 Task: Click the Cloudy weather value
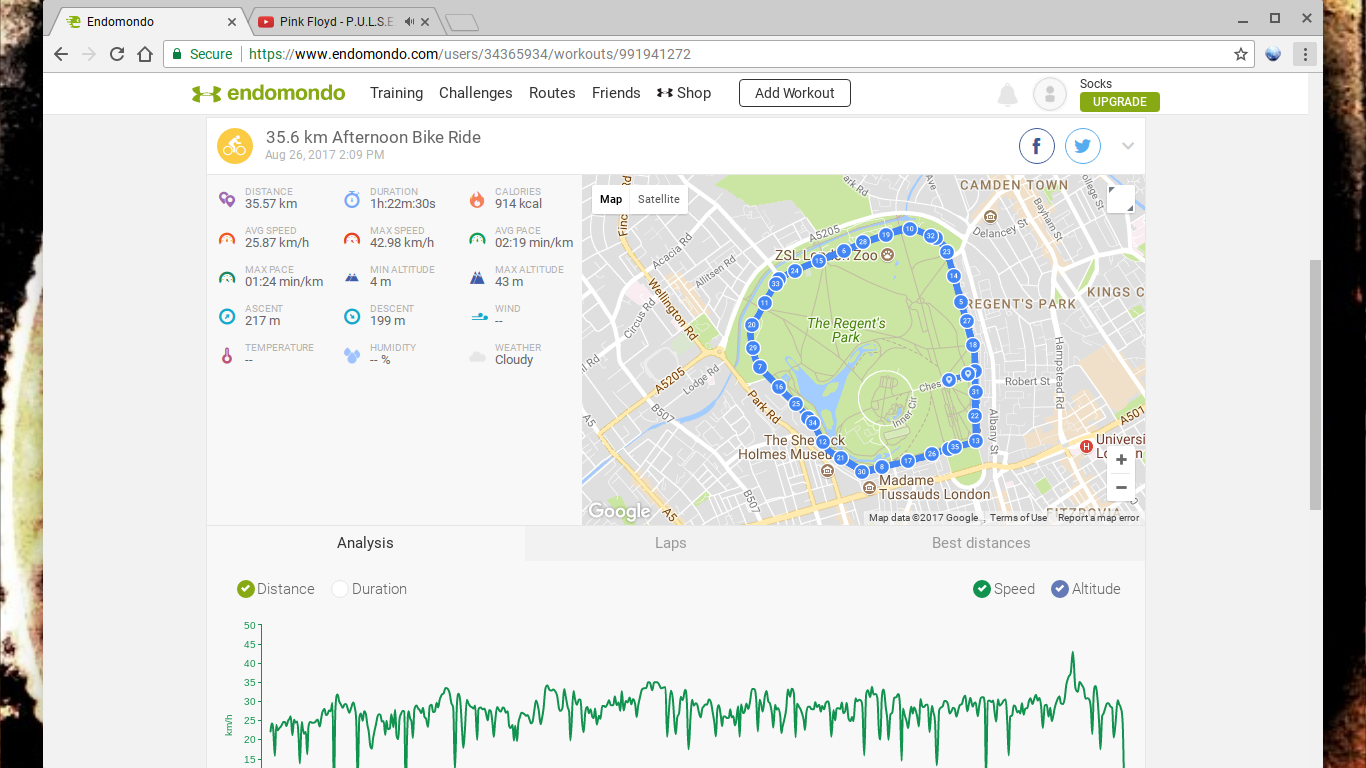pos(514,360)
